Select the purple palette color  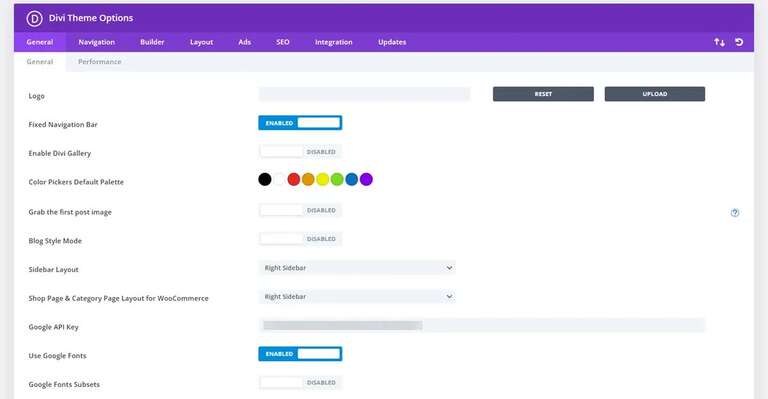[x=366, y=180]
